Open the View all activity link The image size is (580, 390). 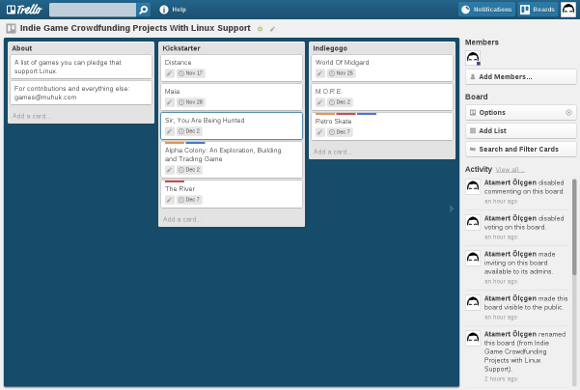(x=509, y=170)
